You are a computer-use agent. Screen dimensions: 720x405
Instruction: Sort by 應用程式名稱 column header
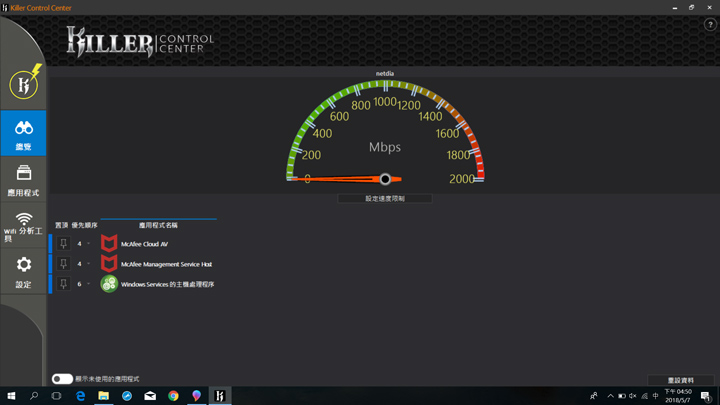pos(158,225)
